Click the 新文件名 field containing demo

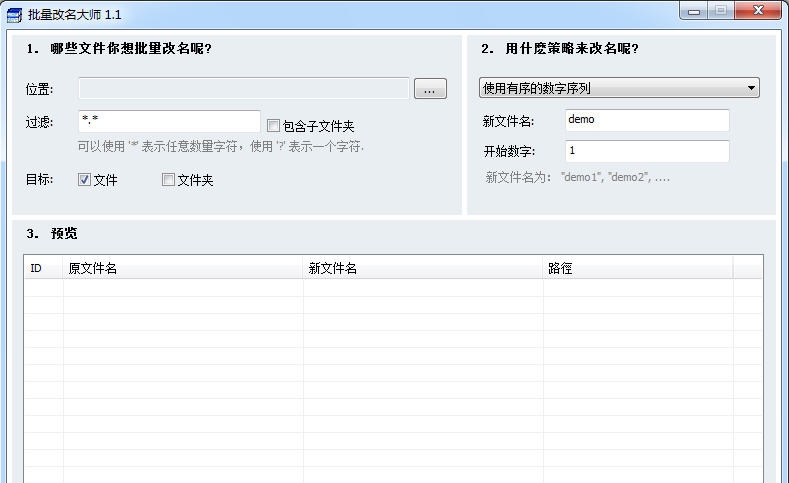tap(647, 120)
